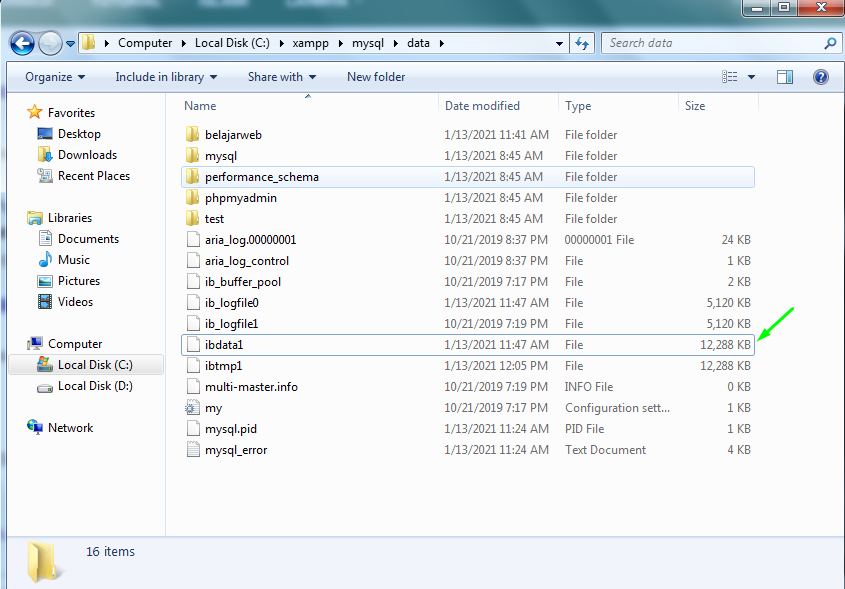Expand arrow after Computer in address bar
The image size is (845, 589).
click(x=184, y=44)
